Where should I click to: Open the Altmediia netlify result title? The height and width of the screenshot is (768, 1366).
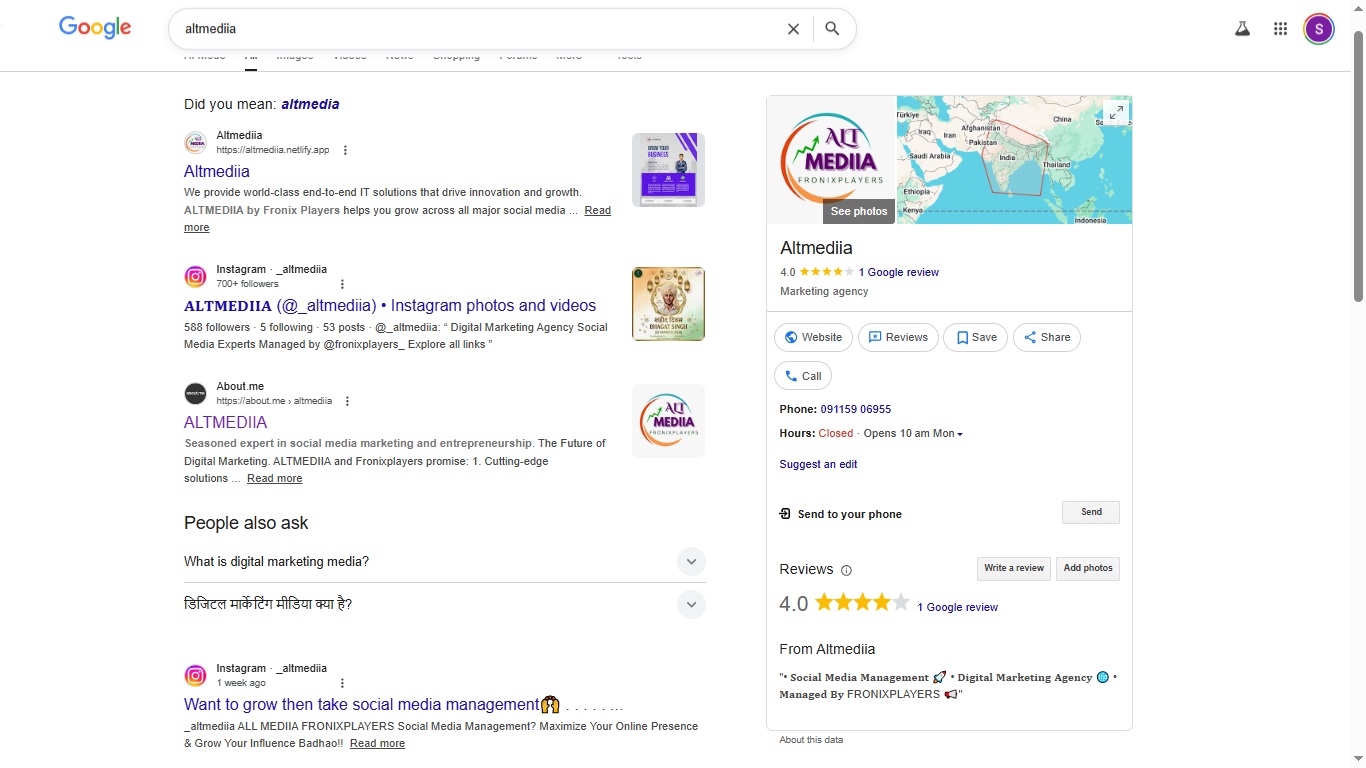(217, 172)
